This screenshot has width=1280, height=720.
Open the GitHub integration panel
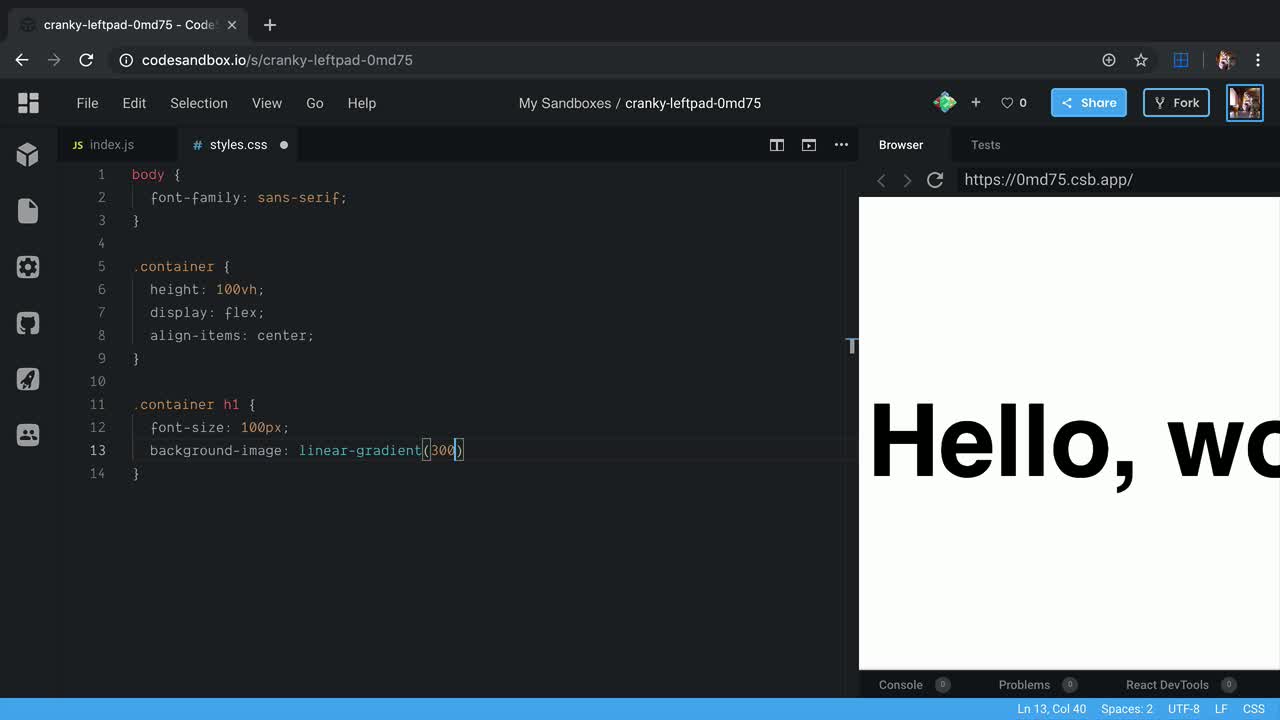[x=27, y=322]
